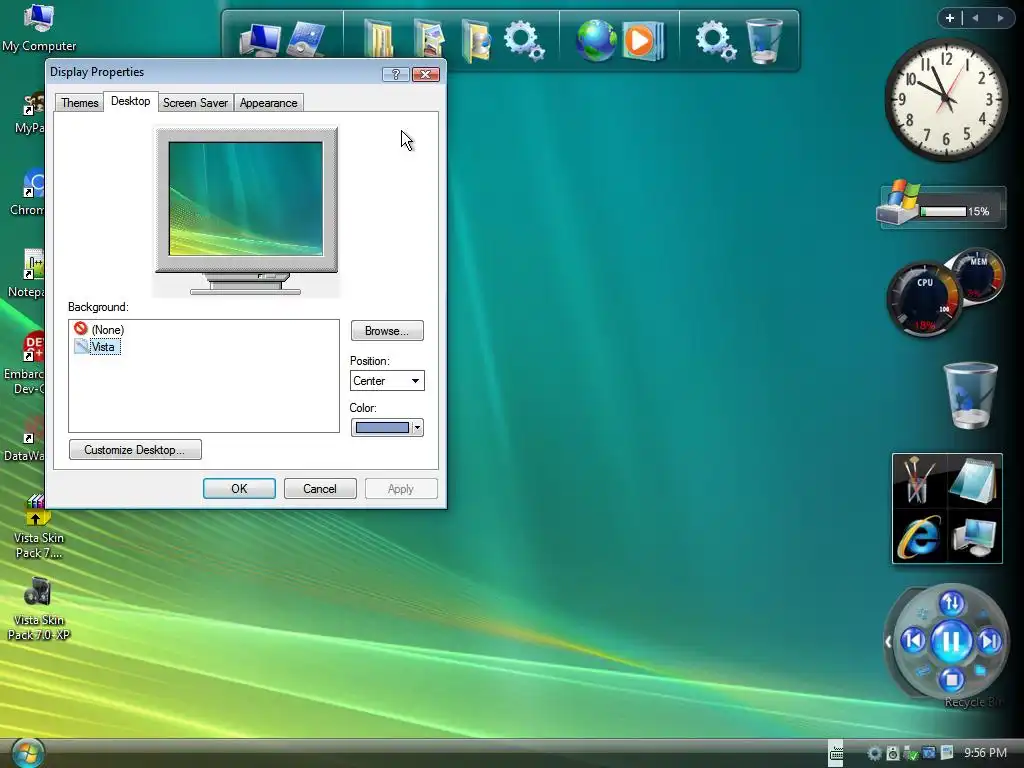Image resolution: width=1024 pixels, height=768 pixels.
Task: Click Browse button for background
Action: pos(387,331)
